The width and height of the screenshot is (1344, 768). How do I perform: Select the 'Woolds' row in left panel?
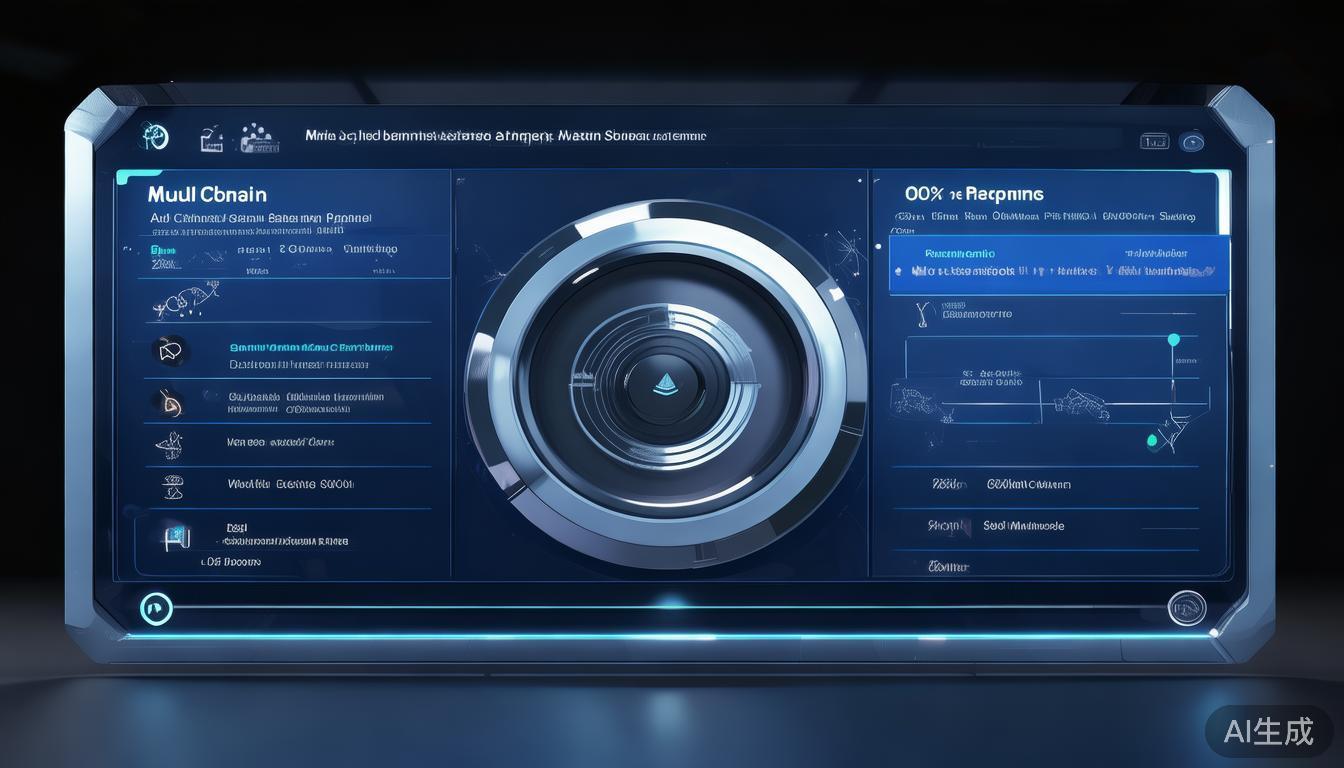[290, 484]
